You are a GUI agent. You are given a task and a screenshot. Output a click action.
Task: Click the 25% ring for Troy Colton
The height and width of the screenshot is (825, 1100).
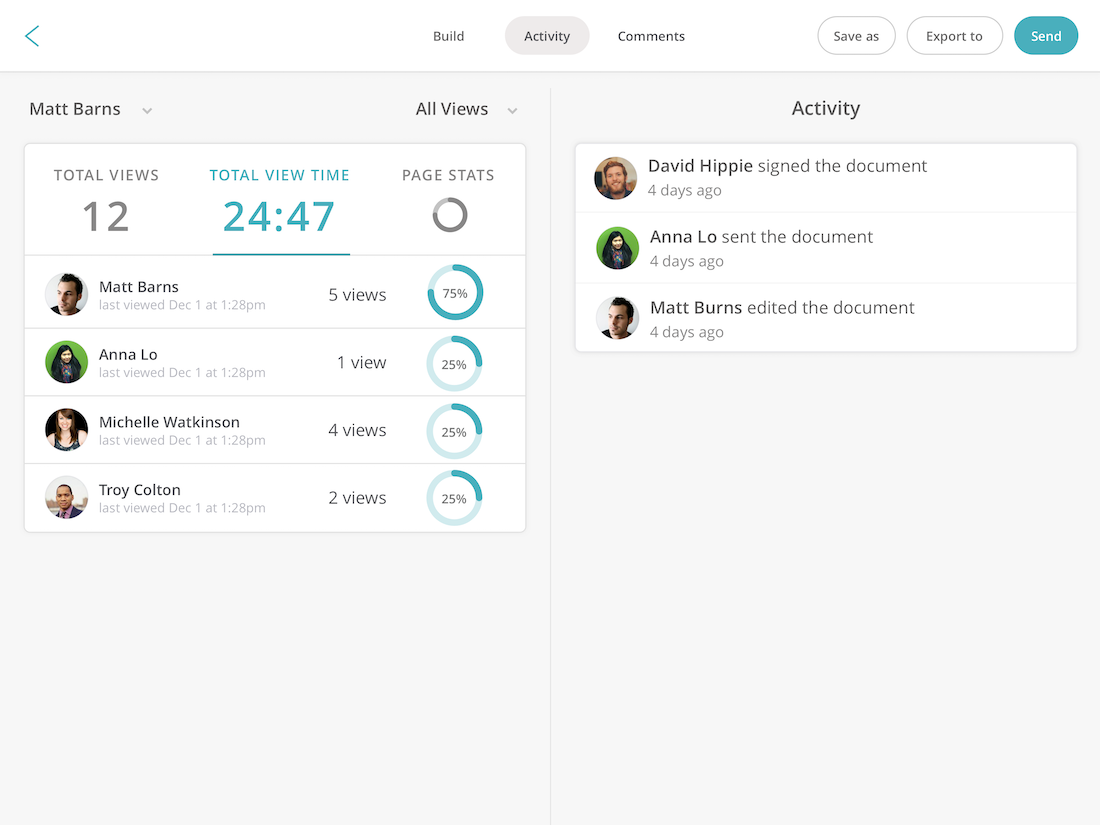tap(455, 498)
